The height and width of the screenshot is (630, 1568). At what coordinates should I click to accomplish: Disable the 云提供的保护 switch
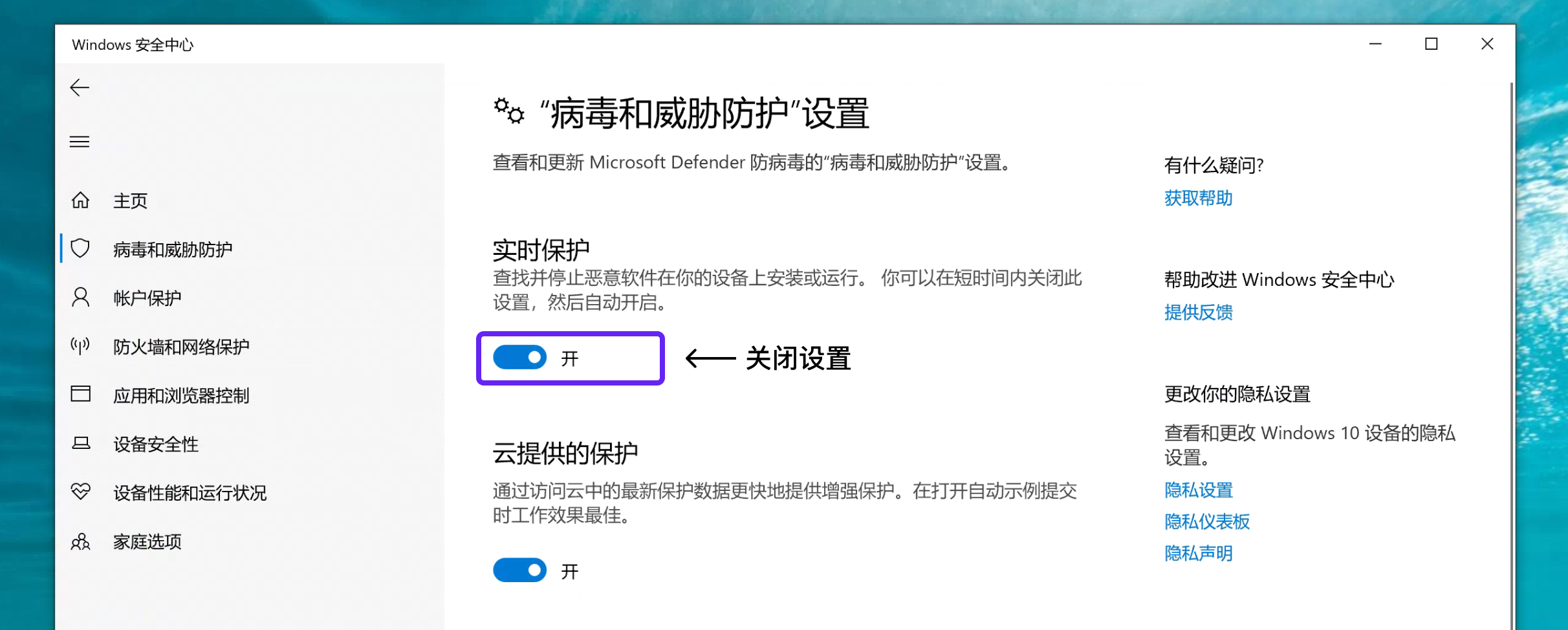(x=519, y=570)
